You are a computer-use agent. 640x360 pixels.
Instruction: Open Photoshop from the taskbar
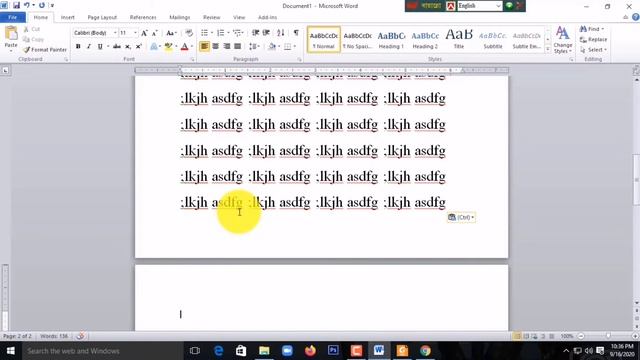point(333,351)
